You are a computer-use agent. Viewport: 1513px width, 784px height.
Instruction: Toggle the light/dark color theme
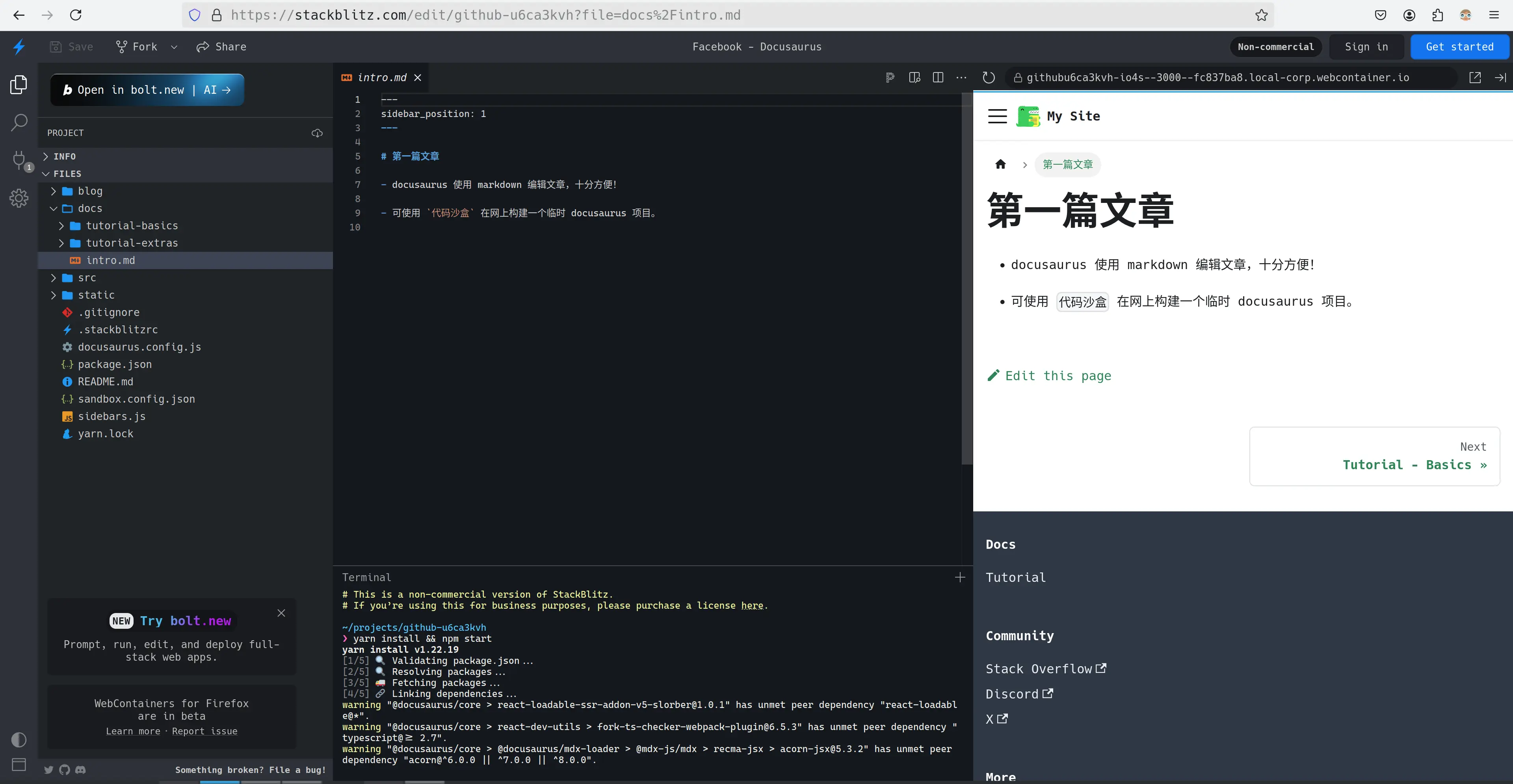[x=19, y=739]
